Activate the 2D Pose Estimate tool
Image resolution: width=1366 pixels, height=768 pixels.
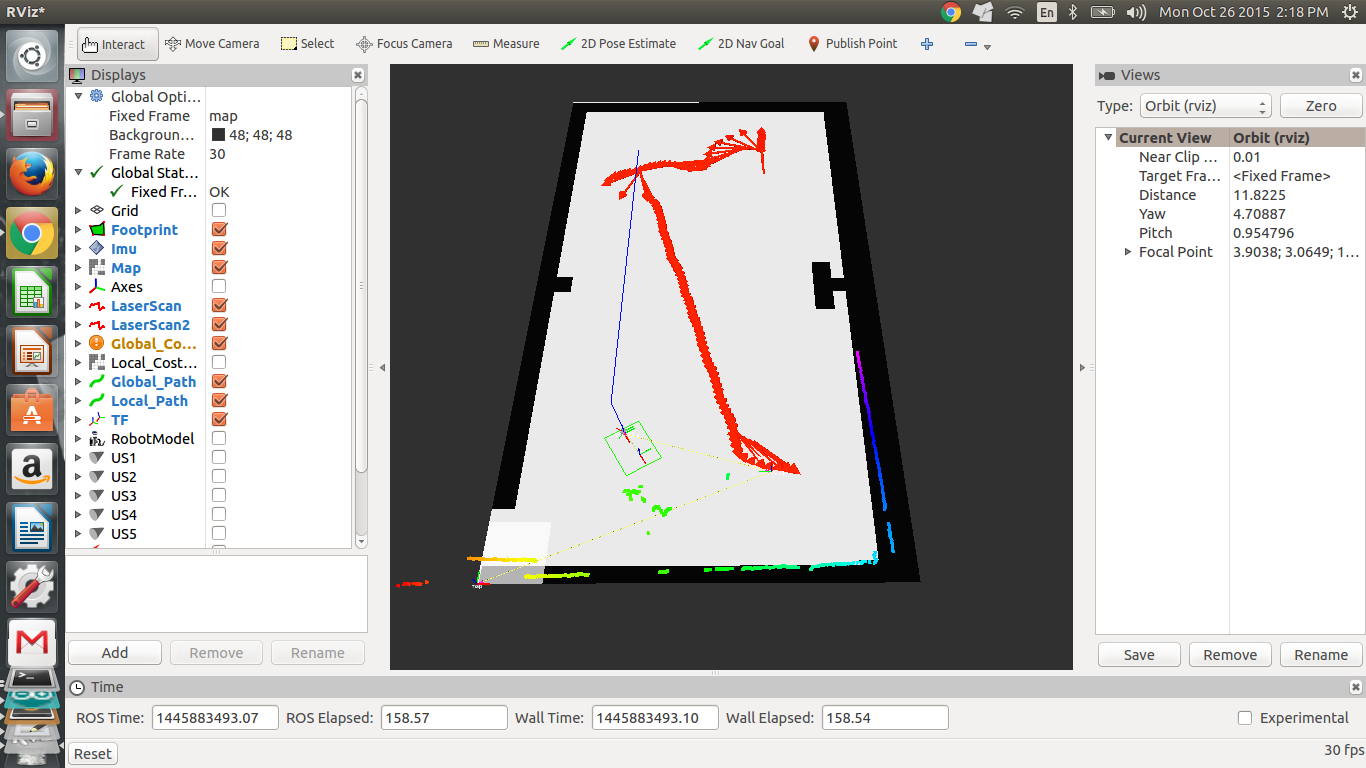[x=619, y=44]
